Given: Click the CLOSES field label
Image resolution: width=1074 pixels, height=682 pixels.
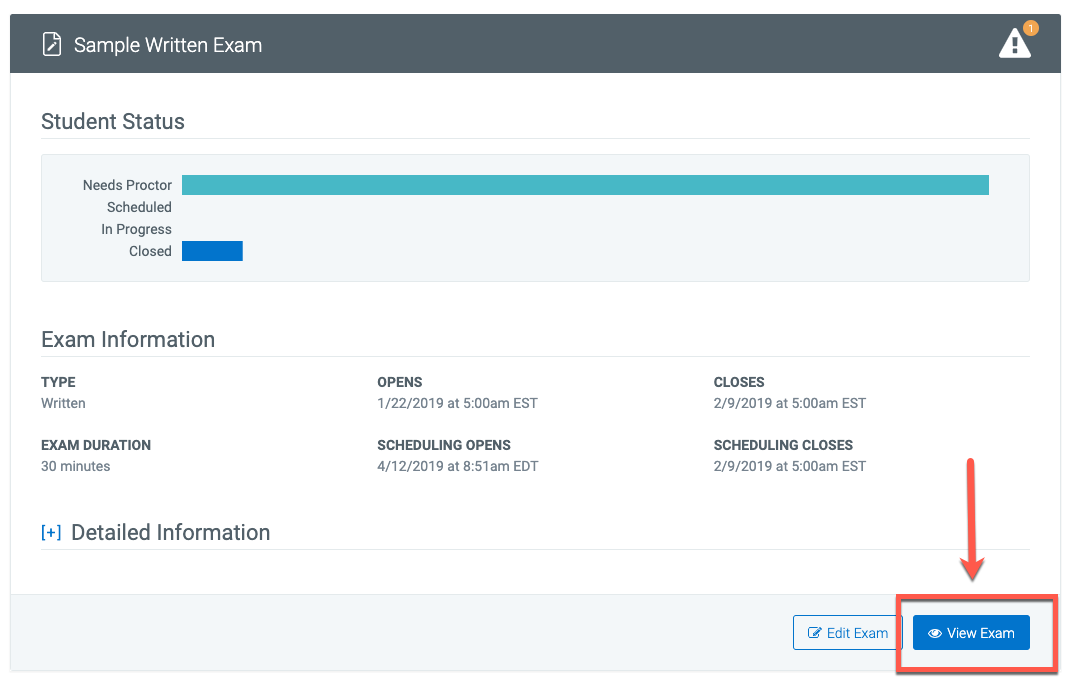Looking at the screenshot, I should click(x=739, y=382).
